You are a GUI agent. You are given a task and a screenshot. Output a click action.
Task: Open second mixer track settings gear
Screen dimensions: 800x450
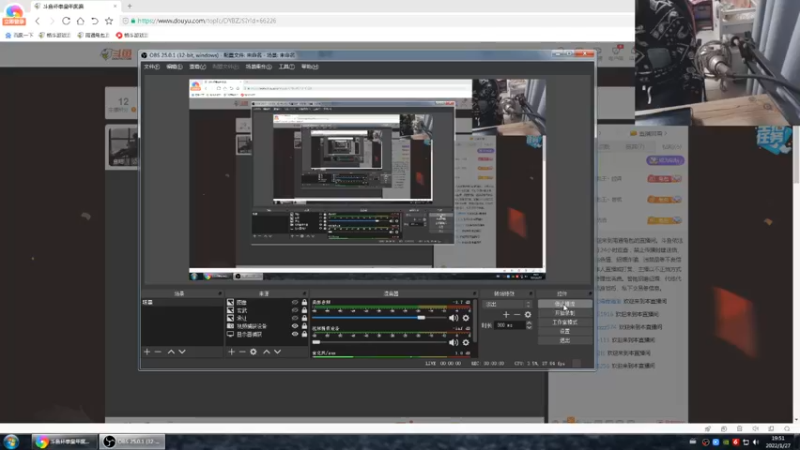(x=466, y=342)
